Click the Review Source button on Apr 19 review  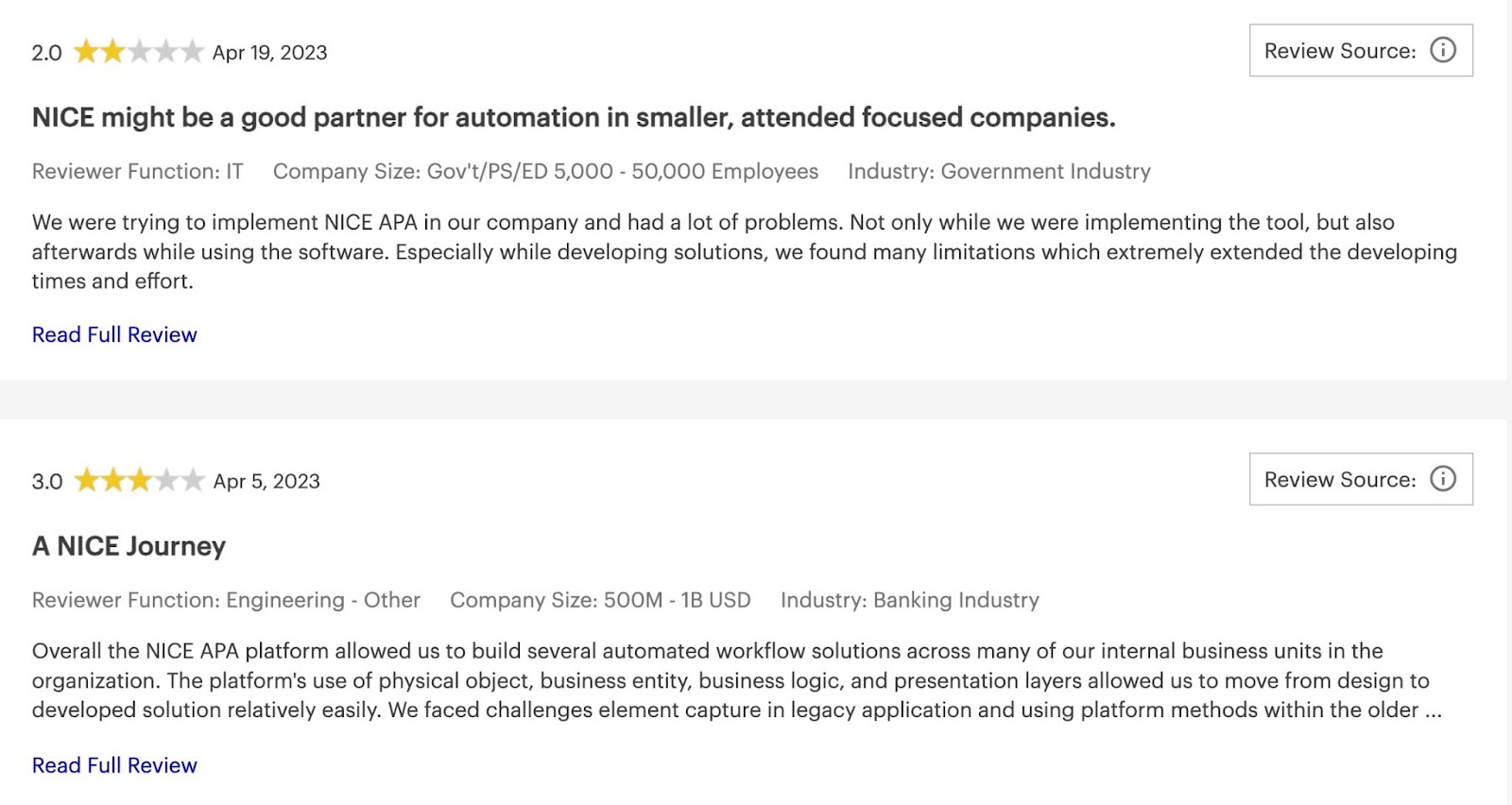(x=1361, y=50)
